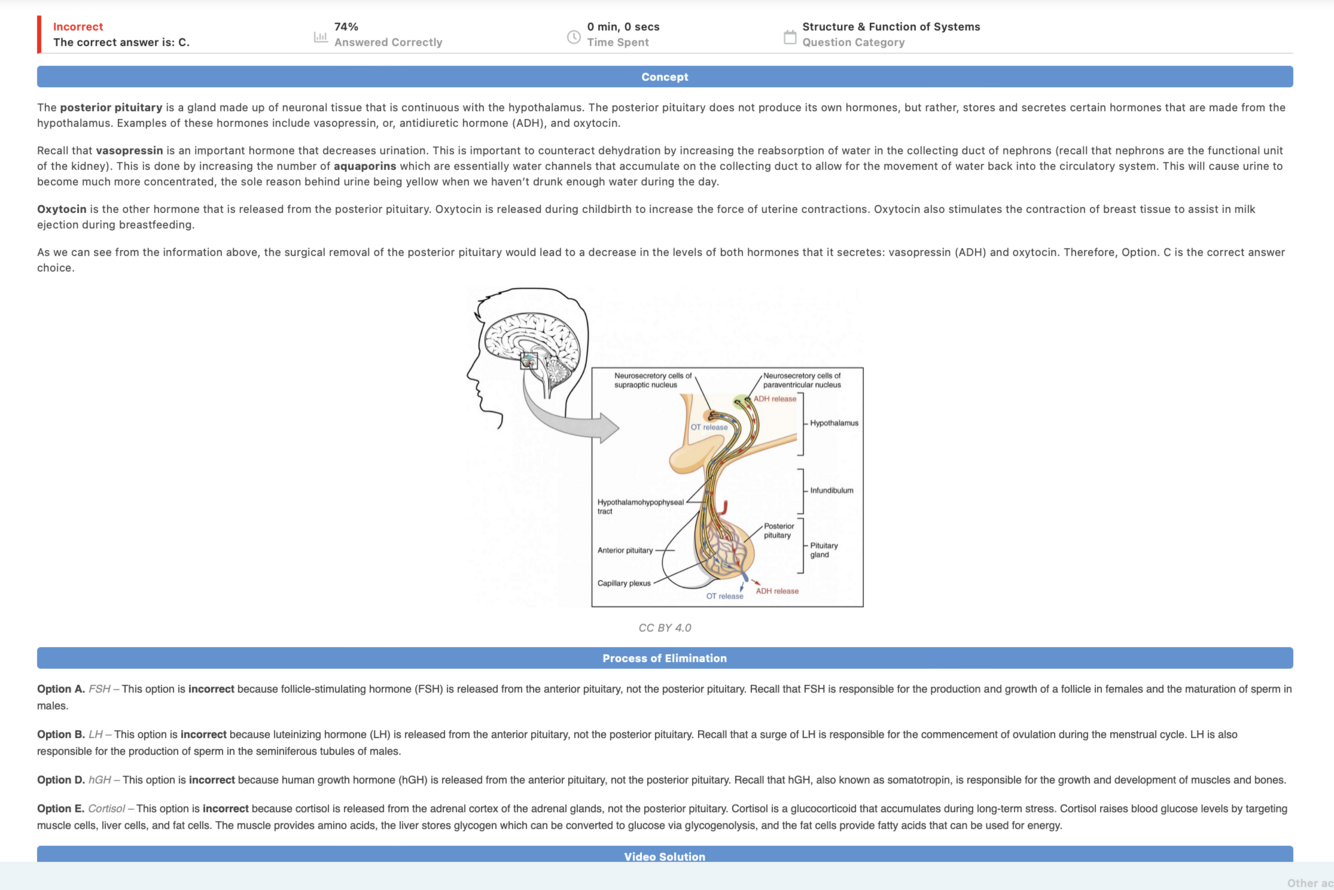
Task: Click the '74%' answered correctly value
Action: point(346,27)
